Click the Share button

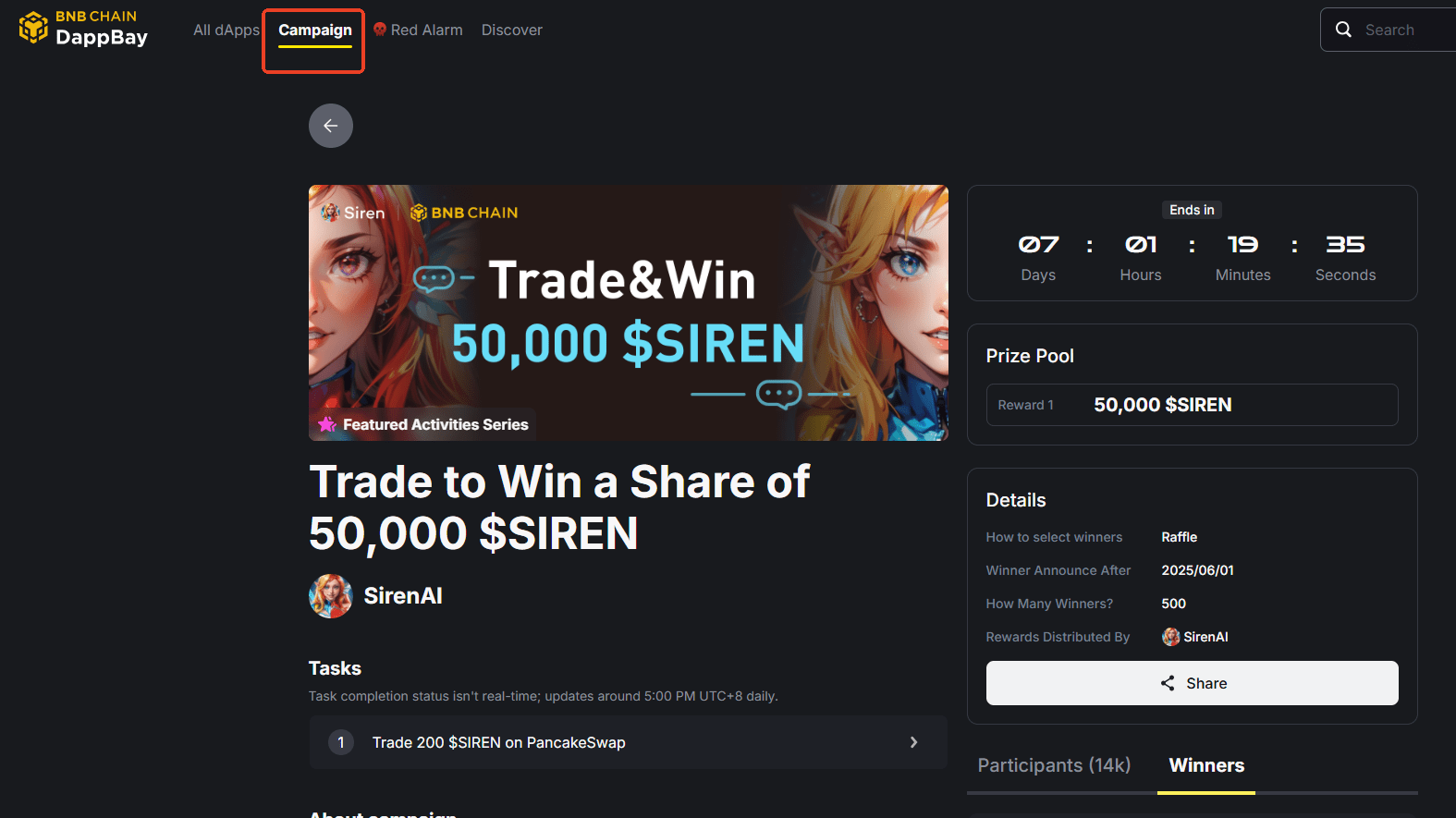coord(1192,683)
